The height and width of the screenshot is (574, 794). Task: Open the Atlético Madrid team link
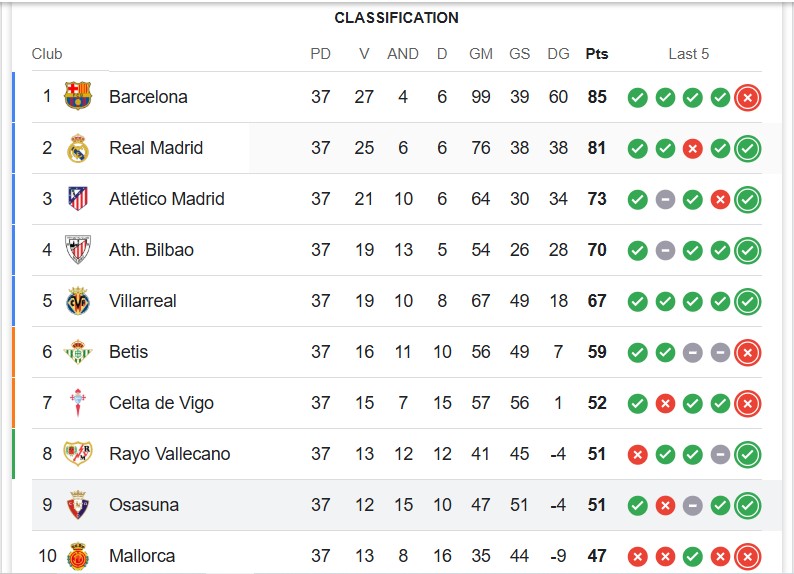167,198
